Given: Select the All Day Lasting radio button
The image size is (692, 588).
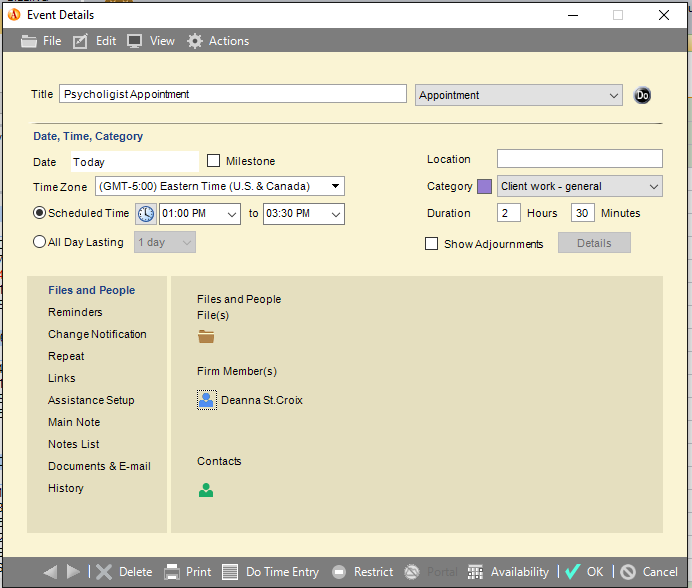Looking at the screenshot, I should 39,242.
